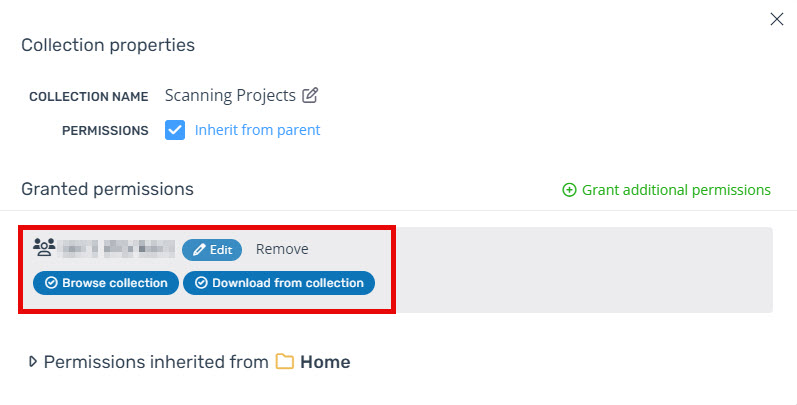Click the pencil icon inside the Edit button

pyautogui.click(x=199, y=250)
